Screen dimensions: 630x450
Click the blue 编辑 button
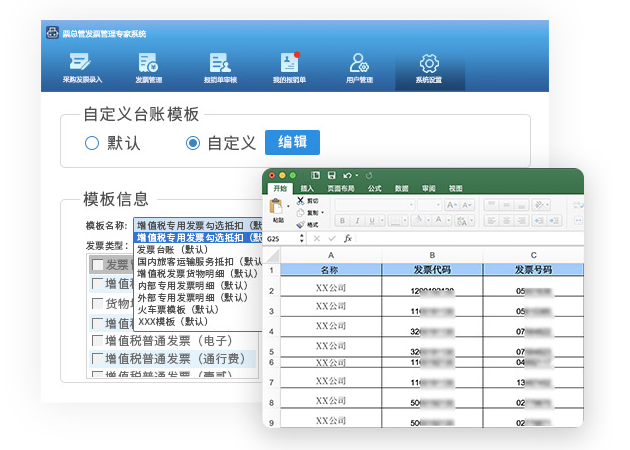tap(292, 142)
